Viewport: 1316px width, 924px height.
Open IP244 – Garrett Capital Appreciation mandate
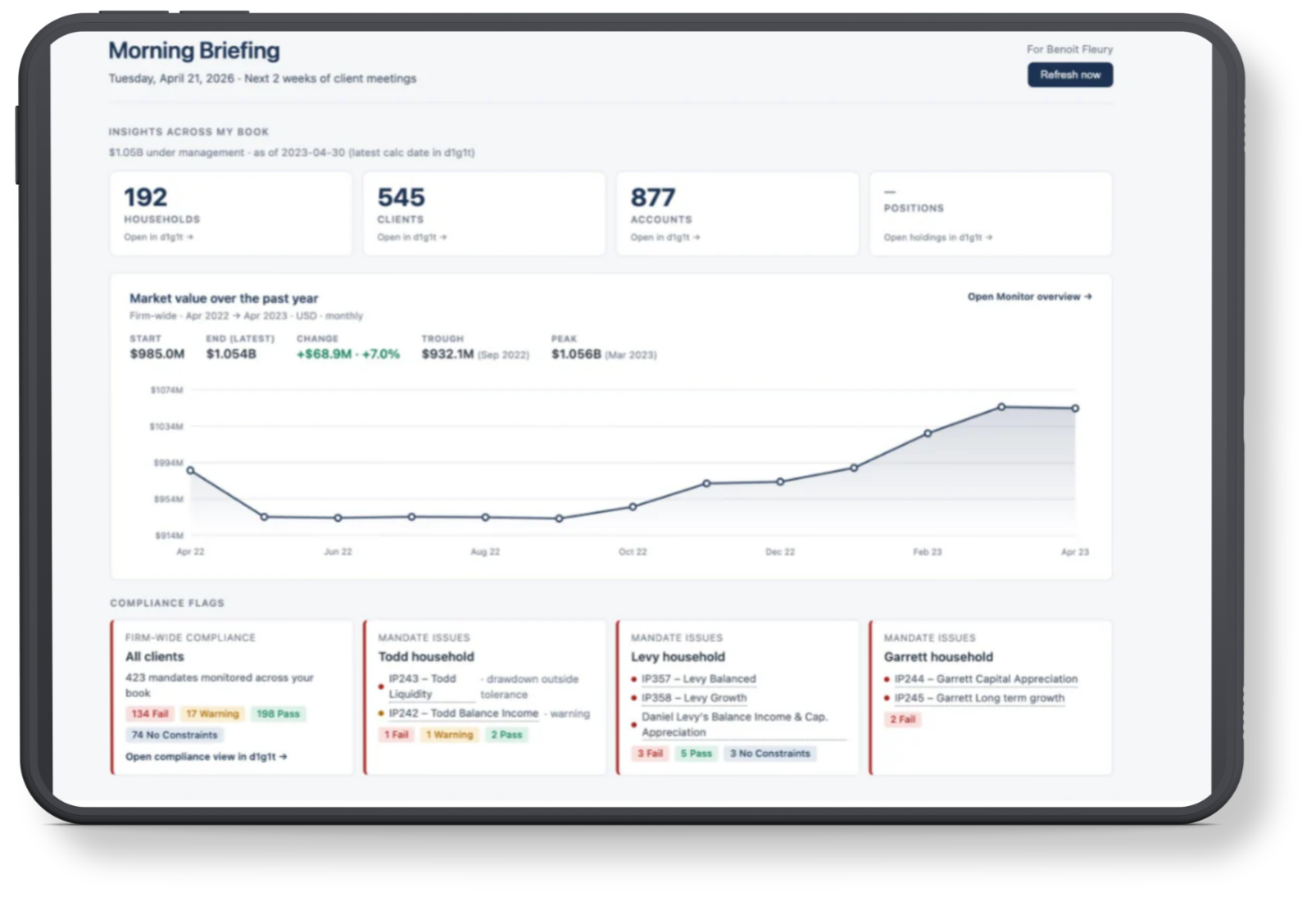pos(986,679)
